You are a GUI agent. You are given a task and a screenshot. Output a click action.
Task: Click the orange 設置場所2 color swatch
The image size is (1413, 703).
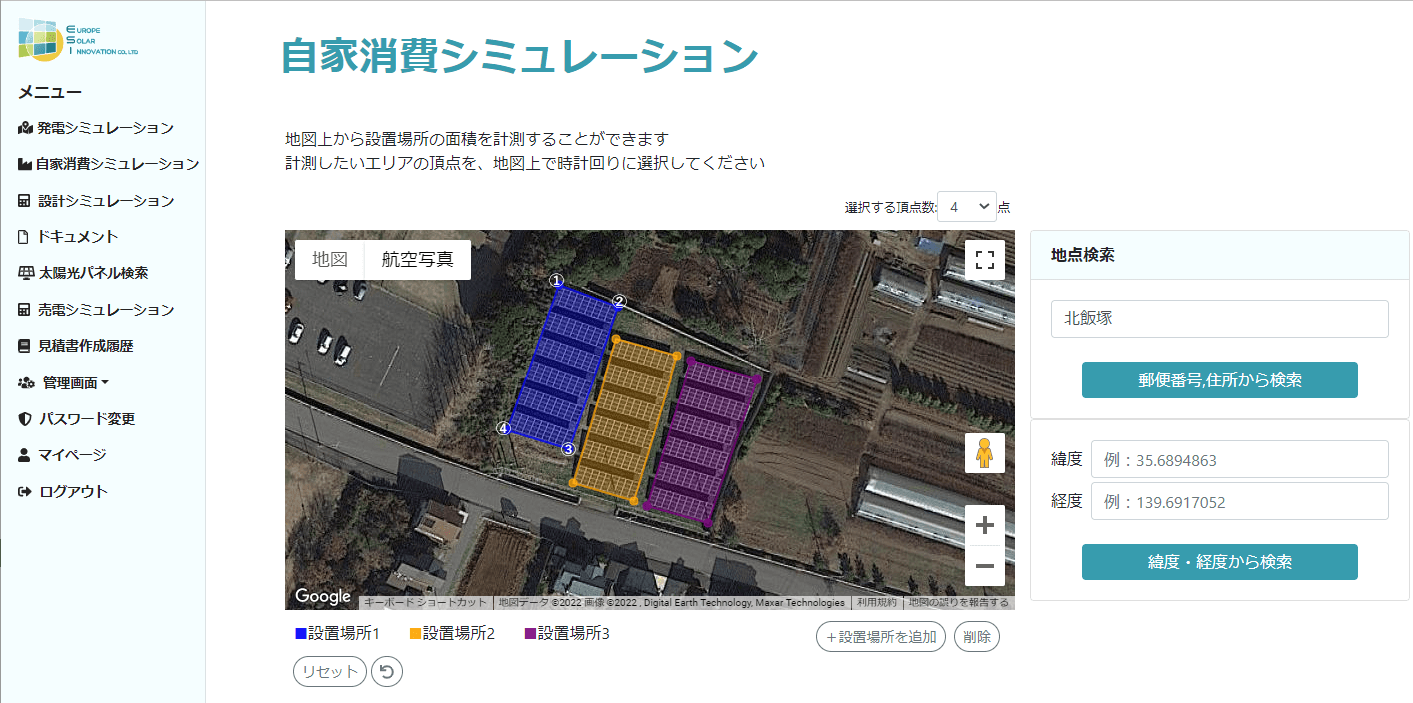[x=415, y=634]
